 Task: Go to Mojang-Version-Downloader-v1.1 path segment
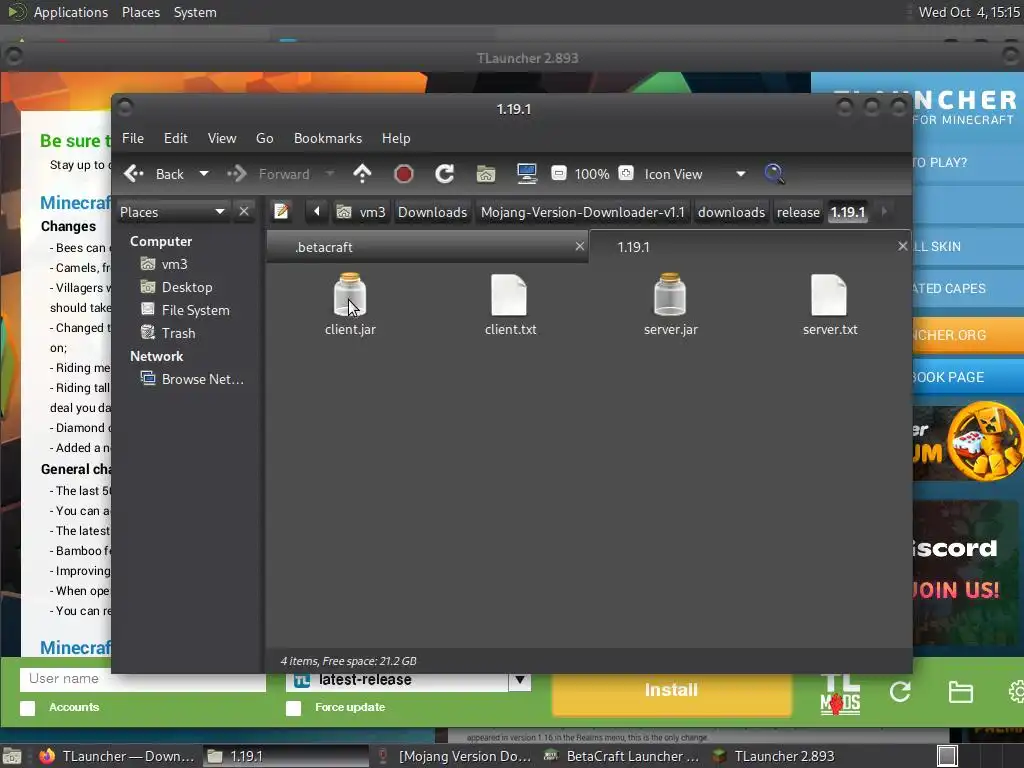point(583,212)
